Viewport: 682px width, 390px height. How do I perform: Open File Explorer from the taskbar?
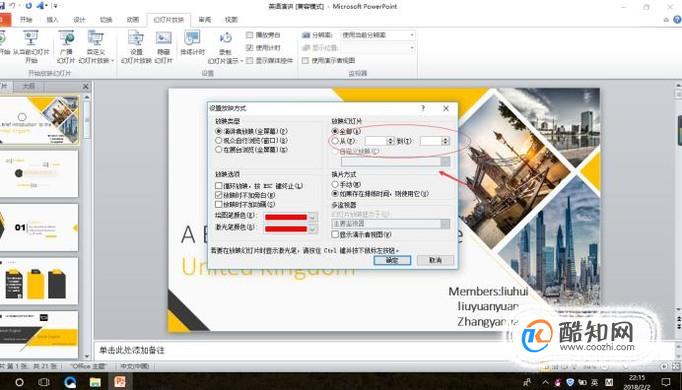click(x=95, y=382)
